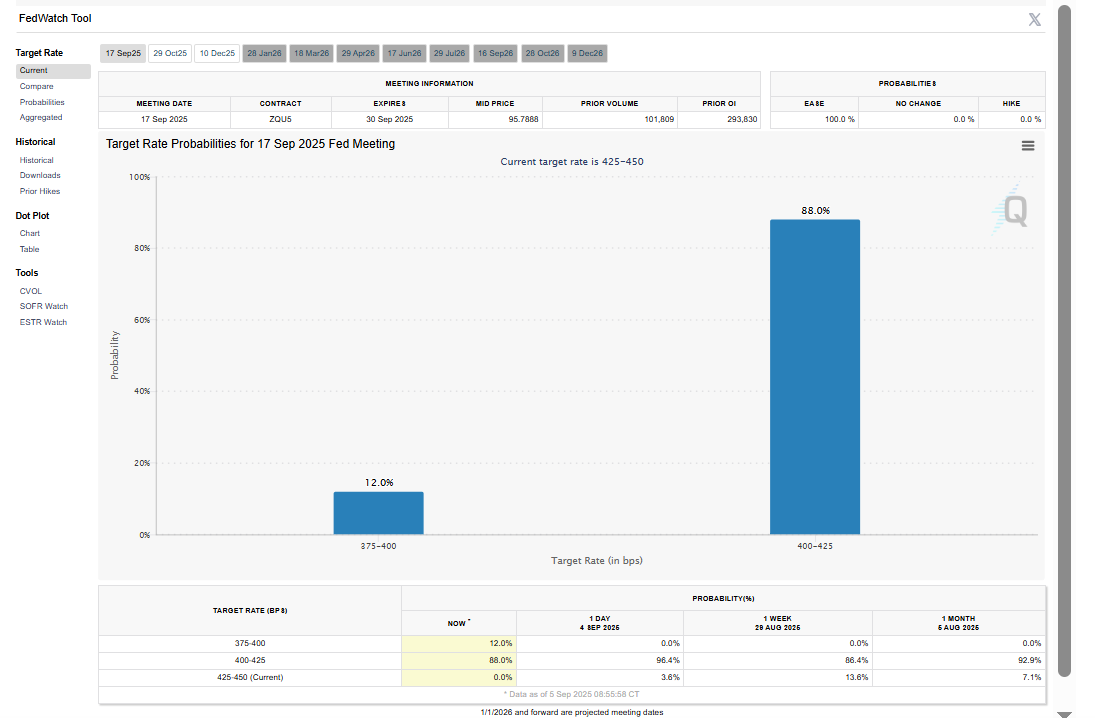Open the Historical Downloads page
The width and height of the screenshot is (1095, 718).
click(x=40, y=176)
